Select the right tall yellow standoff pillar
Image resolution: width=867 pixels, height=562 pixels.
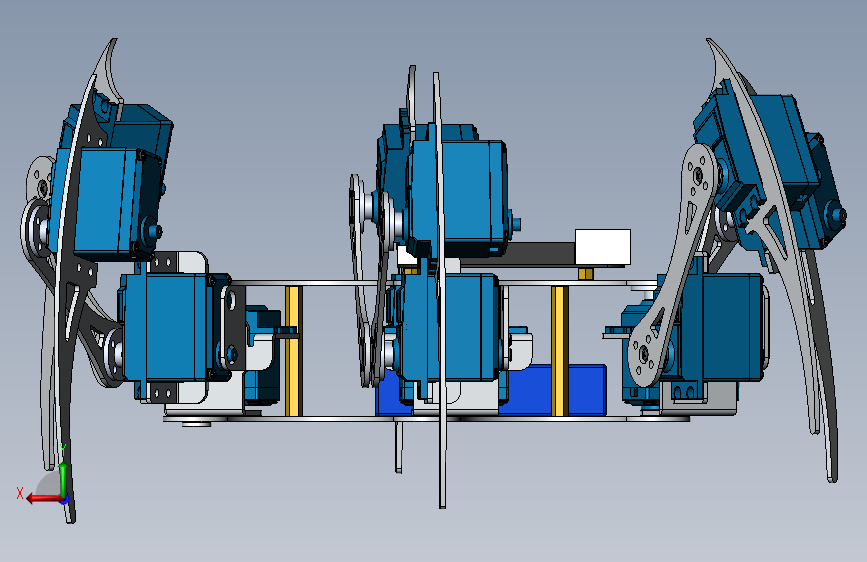pos(560,351)
